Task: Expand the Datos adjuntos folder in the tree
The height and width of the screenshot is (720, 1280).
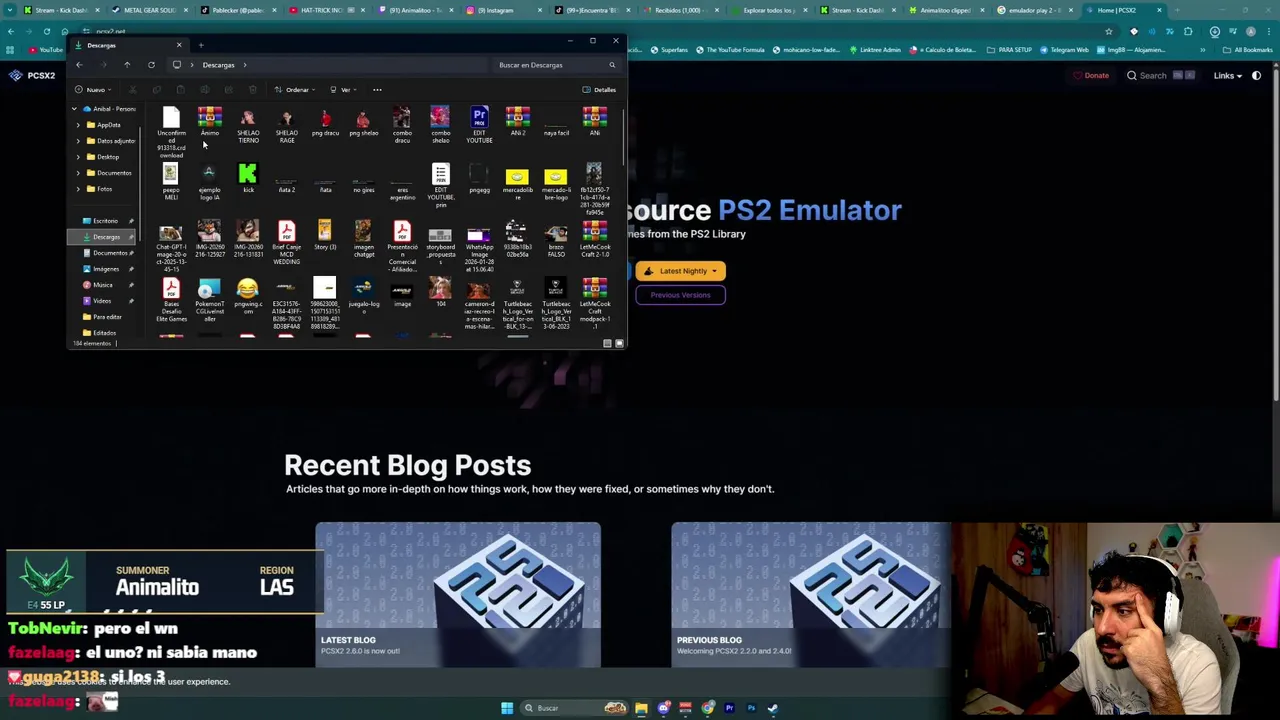Action: [78, 141]
